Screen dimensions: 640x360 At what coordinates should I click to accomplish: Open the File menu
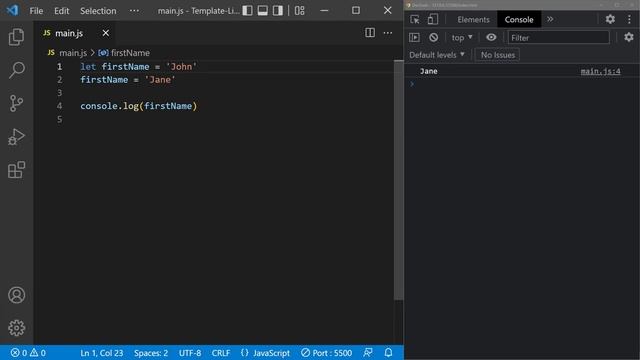click(36, 11)
